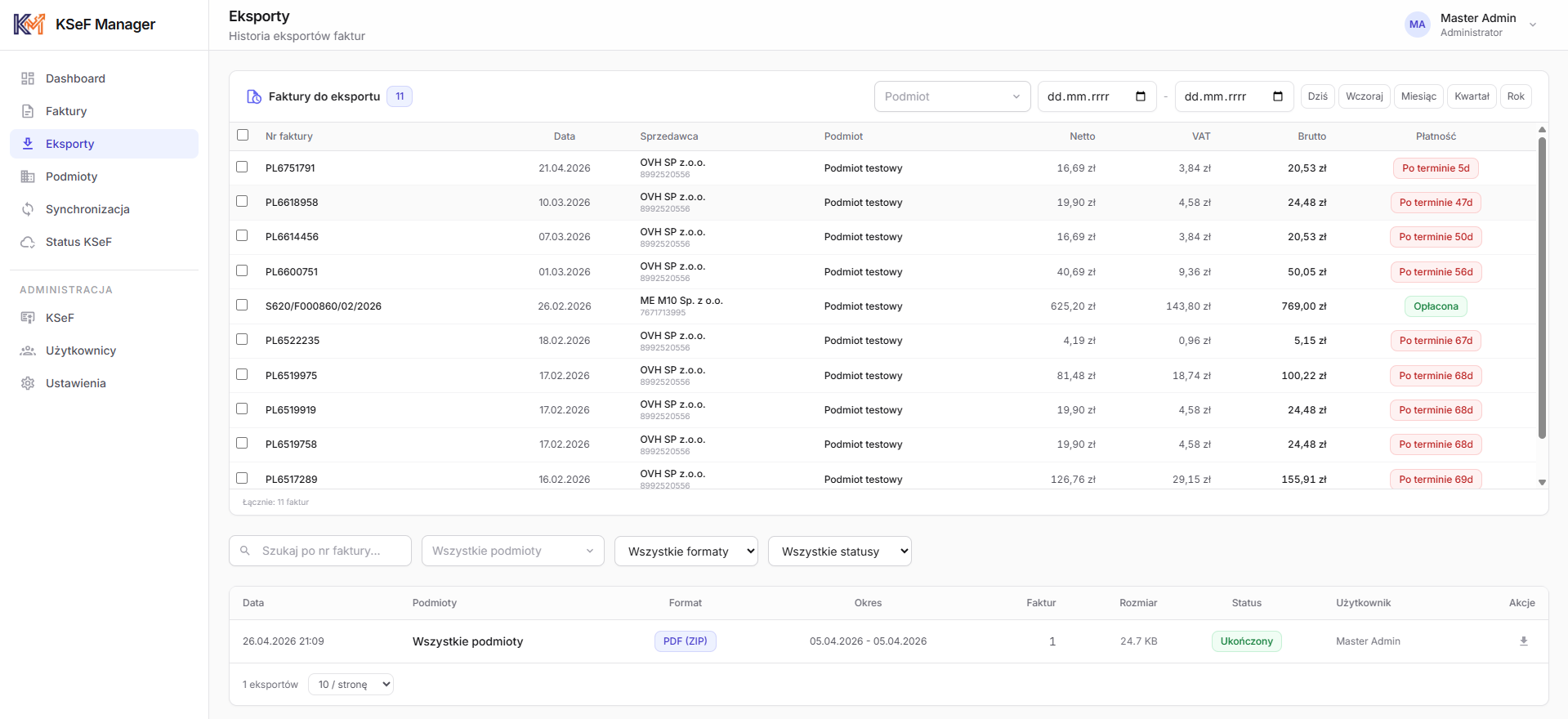
Task: Click the KSeF Manager logo icon
Action: tap(29, 25)
